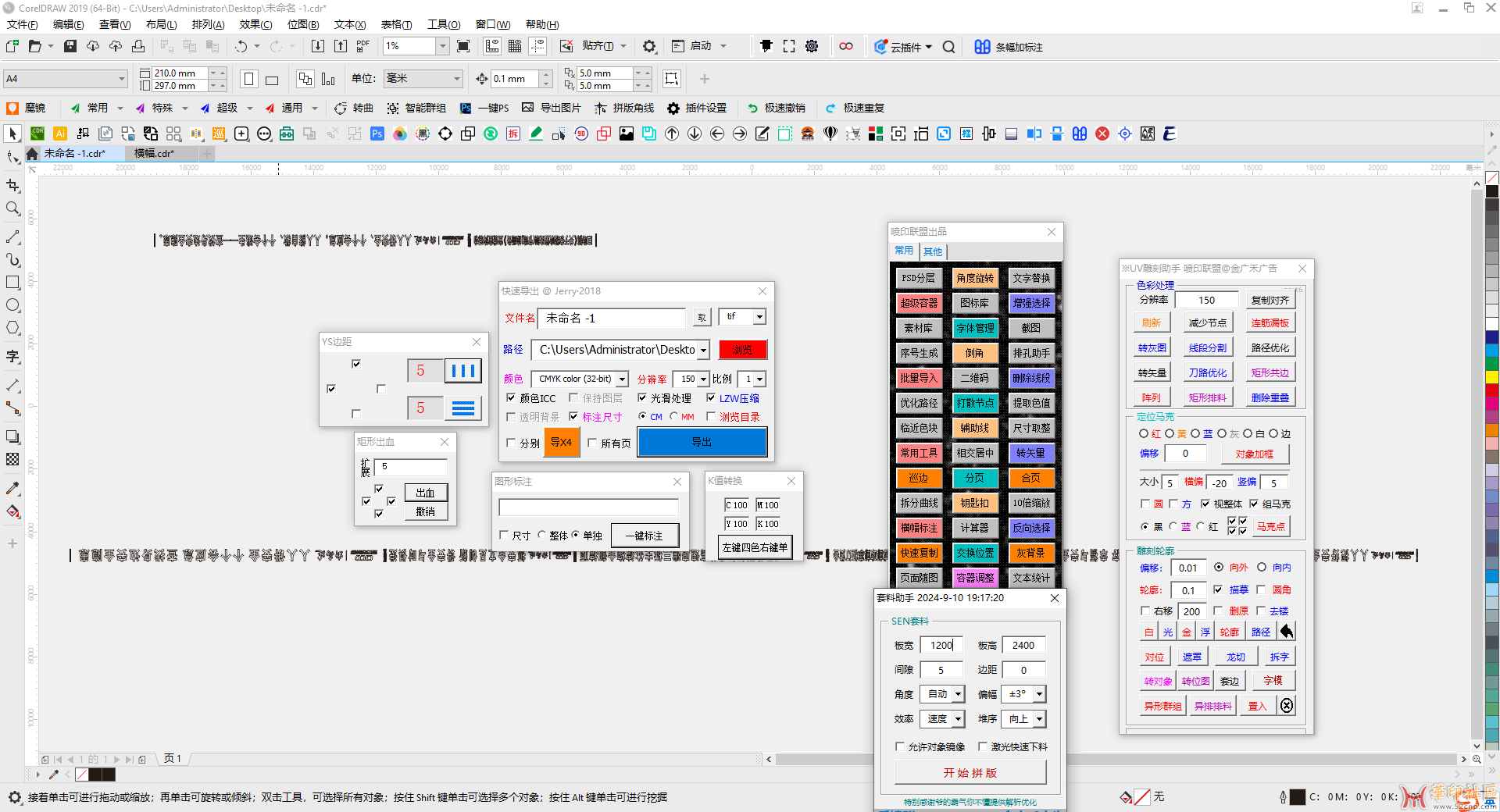Click the 文件名 未命名 -1 field
Screen dimensions: 1500x812
tap(612, 319)
